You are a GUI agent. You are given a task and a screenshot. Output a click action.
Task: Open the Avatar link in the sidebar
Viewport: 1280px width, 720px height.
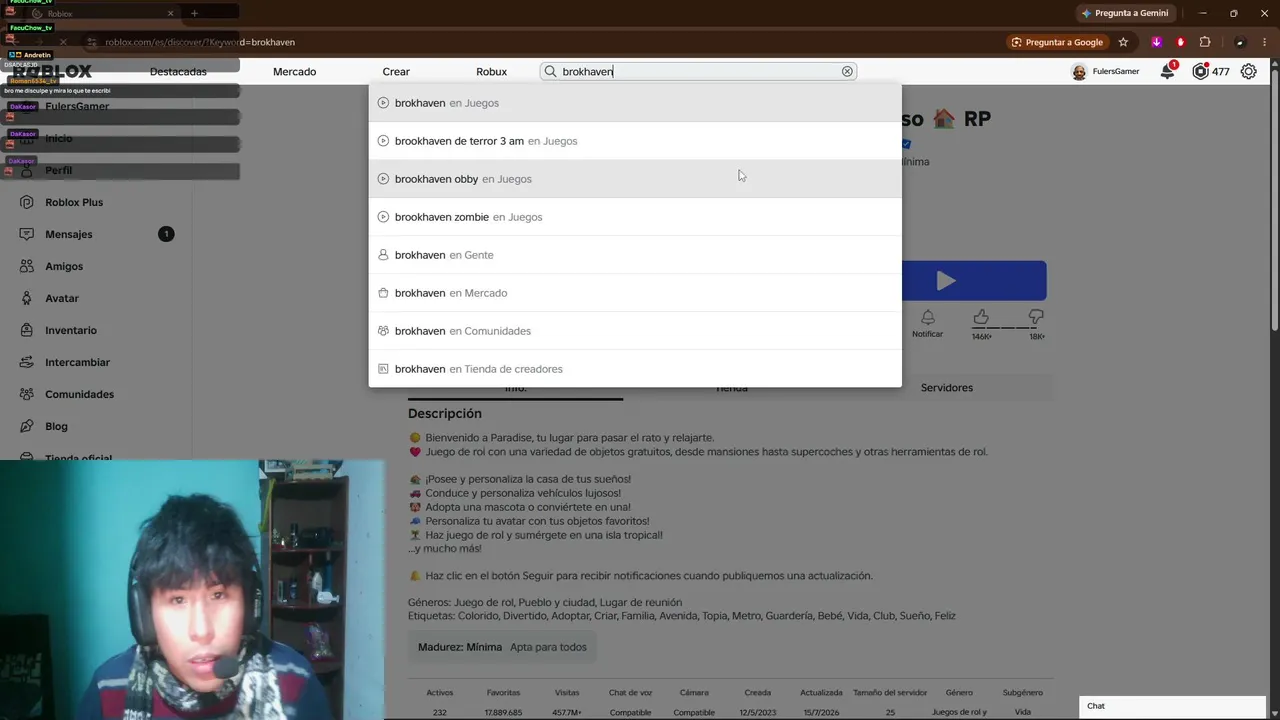click(x=62, y=298)
